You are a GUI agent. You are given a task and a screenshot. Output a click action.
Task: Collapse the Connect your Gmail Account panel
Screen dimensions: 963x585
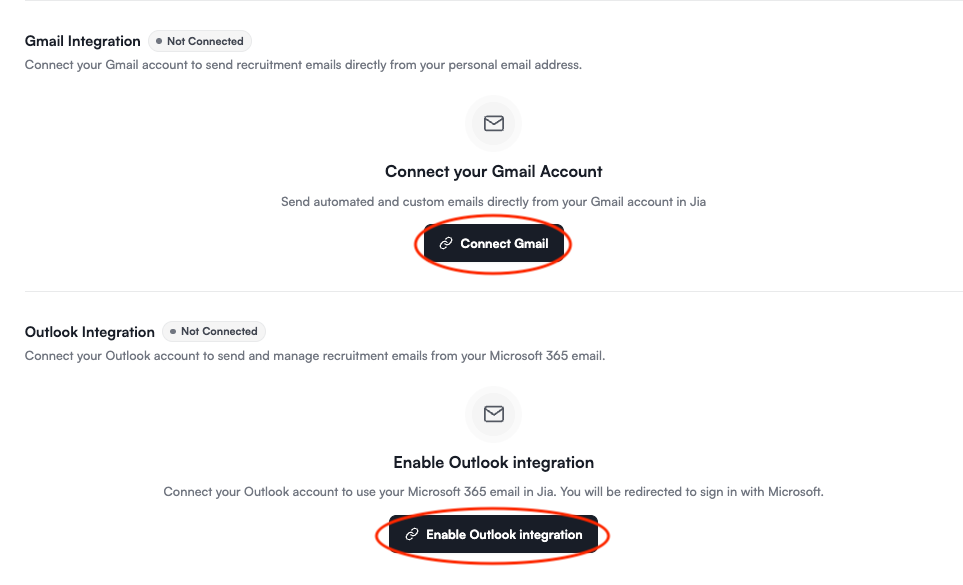point(493,171)
